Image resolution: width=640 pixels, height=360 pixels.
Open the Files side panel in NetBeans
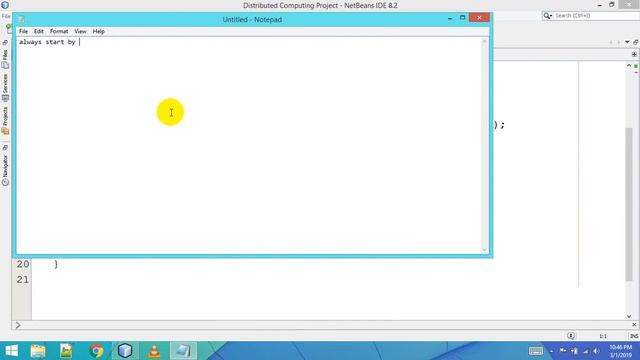tap(5, 59)
